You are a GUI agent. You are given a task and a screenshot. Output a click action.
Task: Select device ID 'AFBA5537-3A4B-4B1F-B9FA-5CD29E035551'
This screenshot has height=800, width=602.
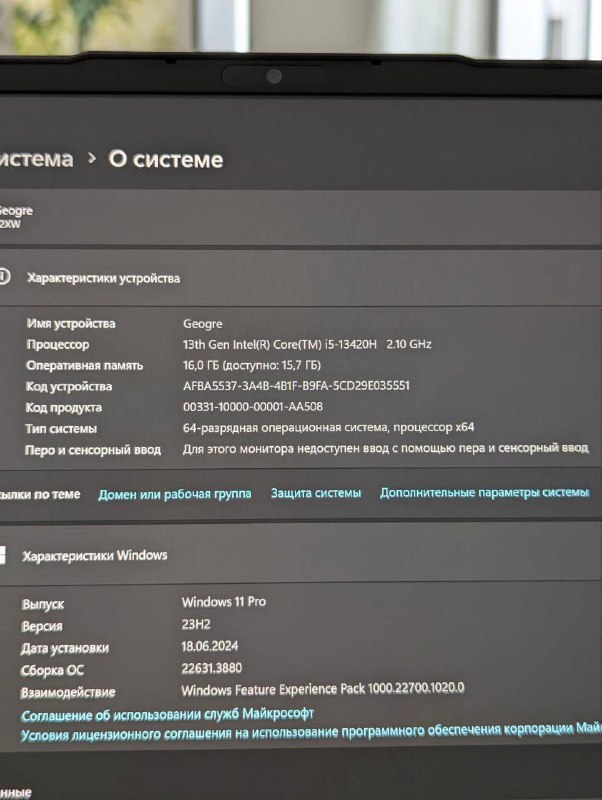[296, 386]
